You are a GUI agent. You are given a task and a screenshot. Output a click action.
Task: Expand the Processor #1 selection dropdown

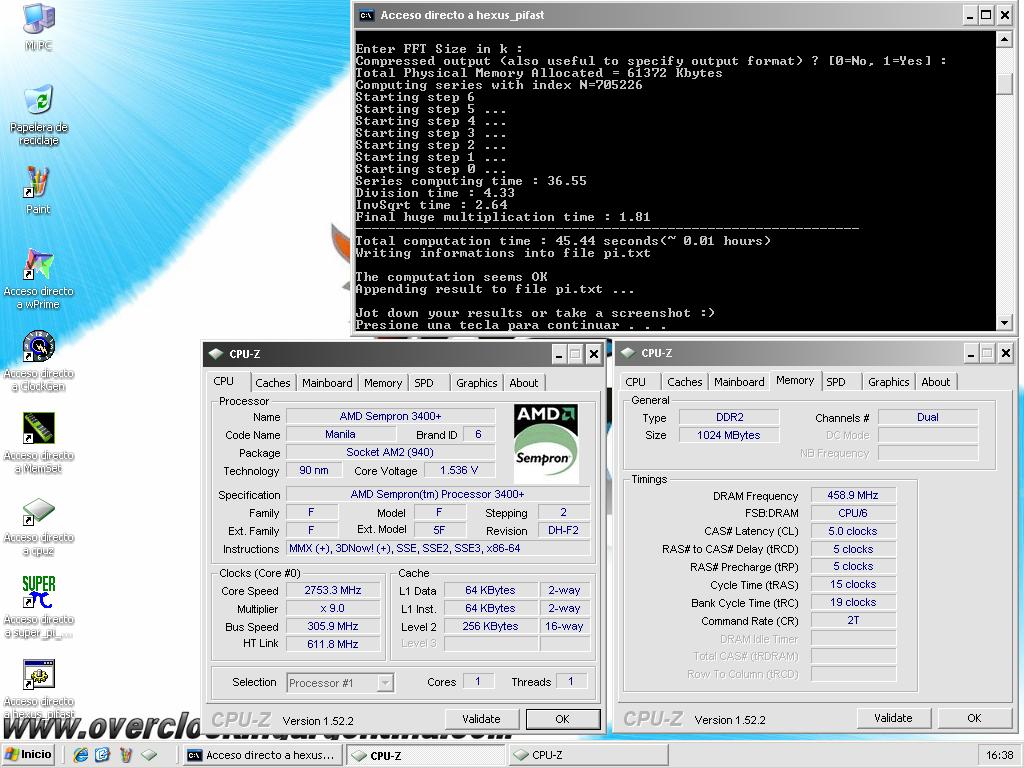385,683
